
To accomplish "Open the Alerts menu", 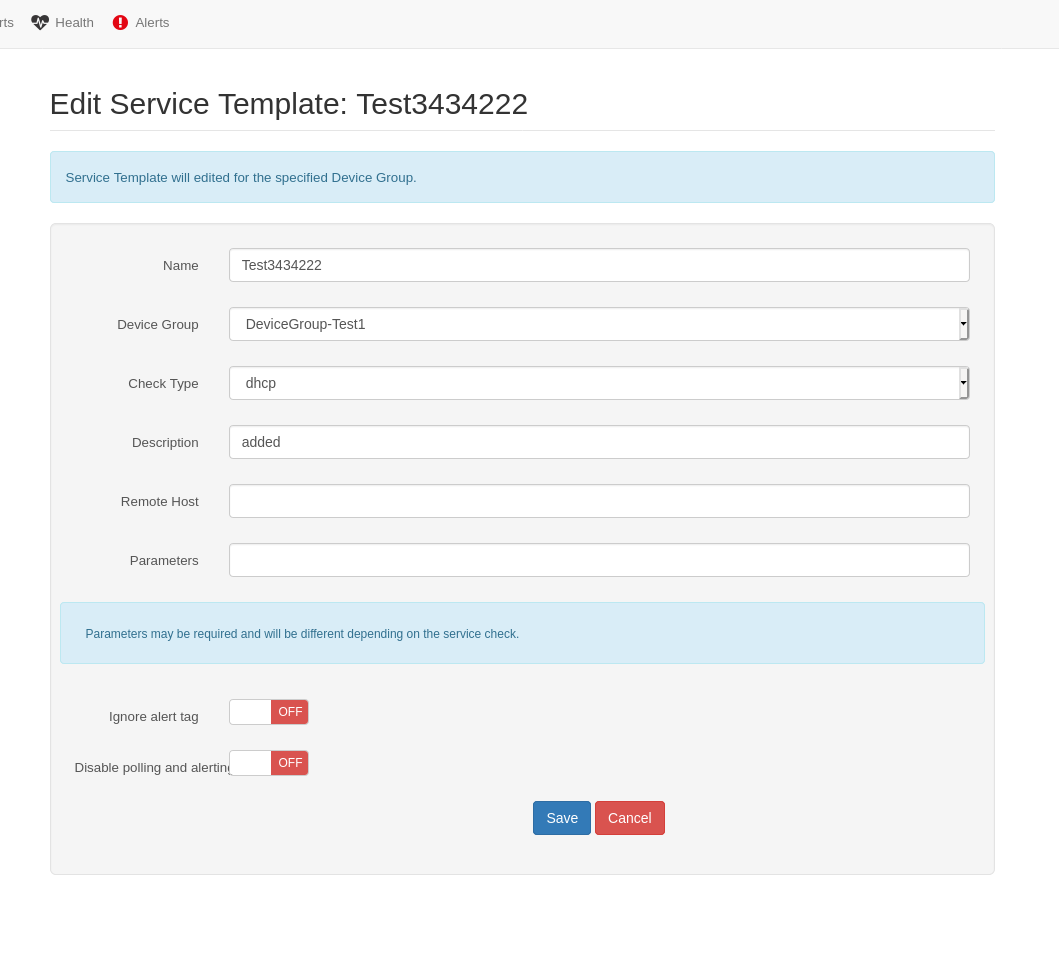I will (x=141, y=22).
